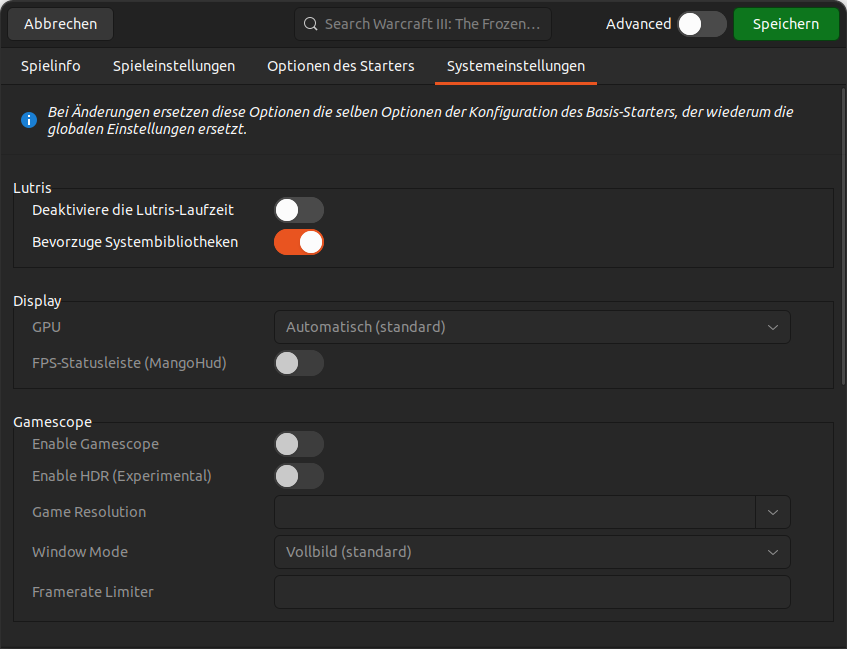Enable the Gamescope switch

click(x=298, y=443)
